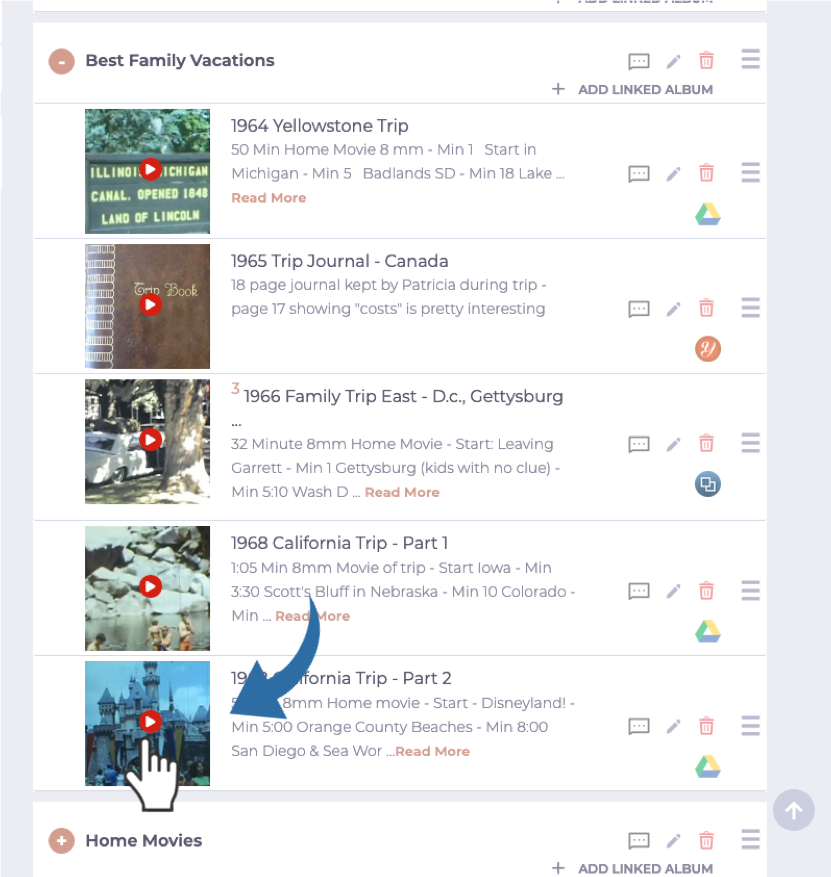The image size is (831, 877).
Task: Play the Trip Book journal thumbnail
Action: point(148,307)
